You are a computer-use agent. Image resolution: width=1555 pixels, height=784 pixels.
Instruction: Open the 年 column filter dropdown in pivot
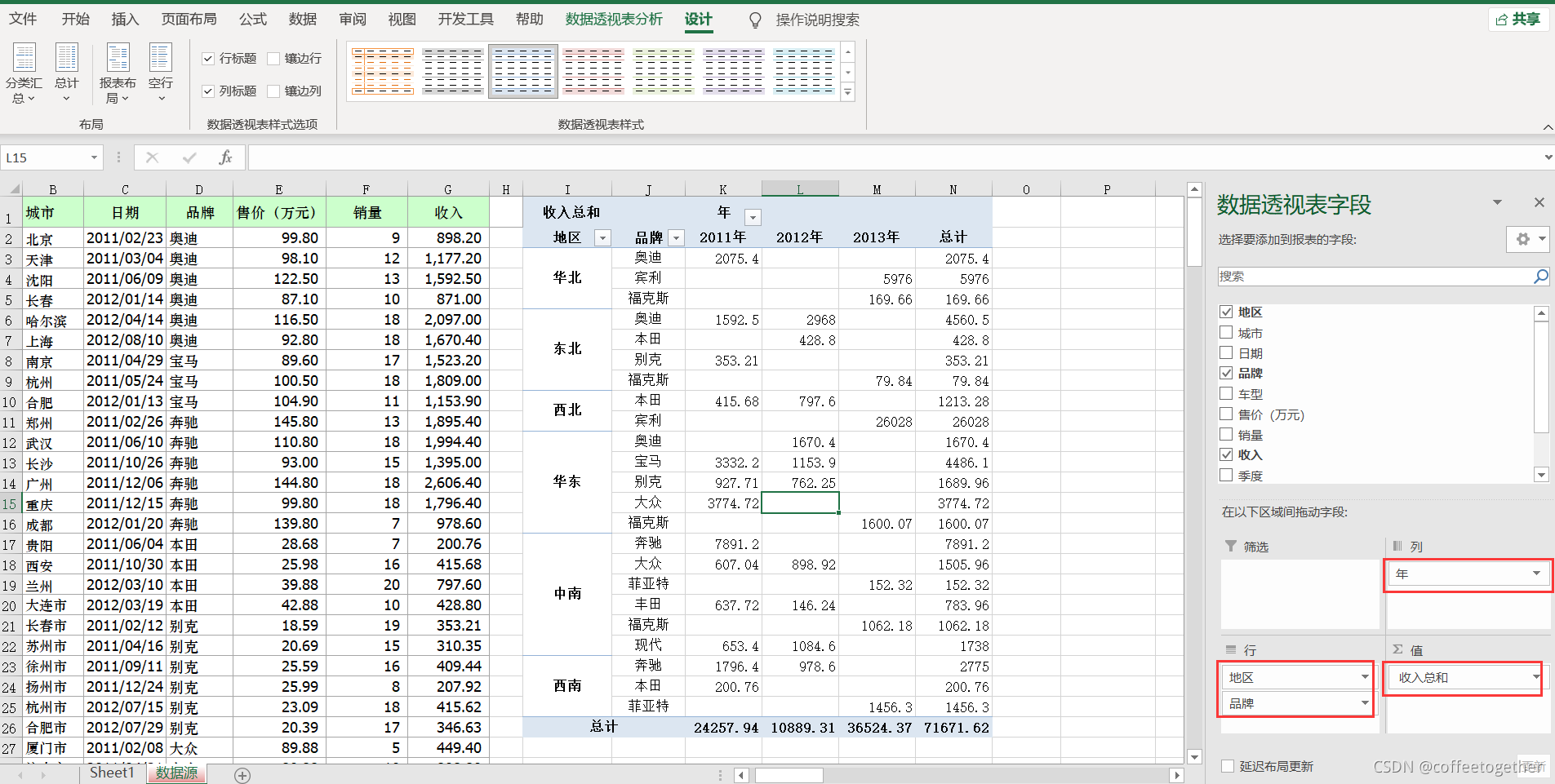(x=753, y=217)
